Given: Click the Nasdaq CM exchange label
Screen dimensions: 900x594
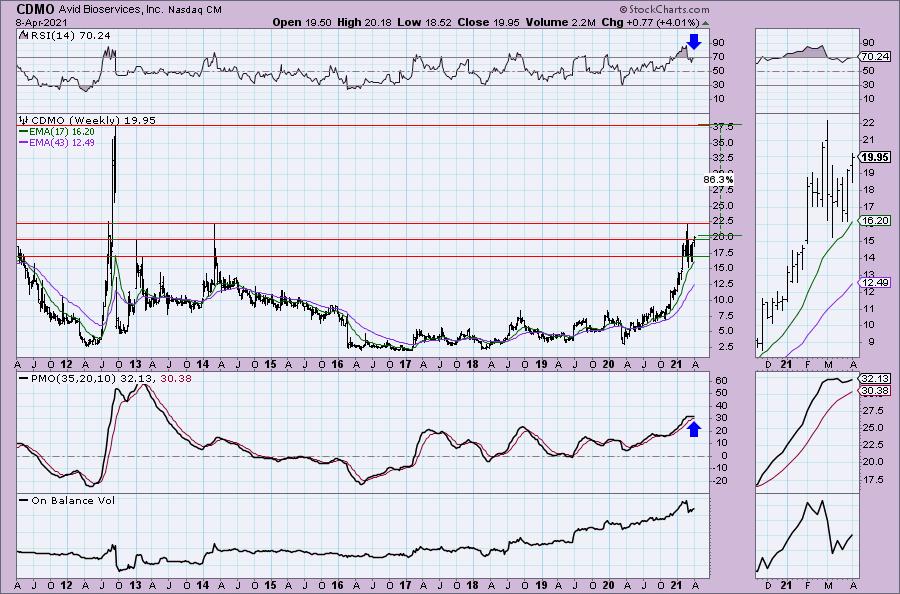Looking at the screenshot, I should pos(195,10).
